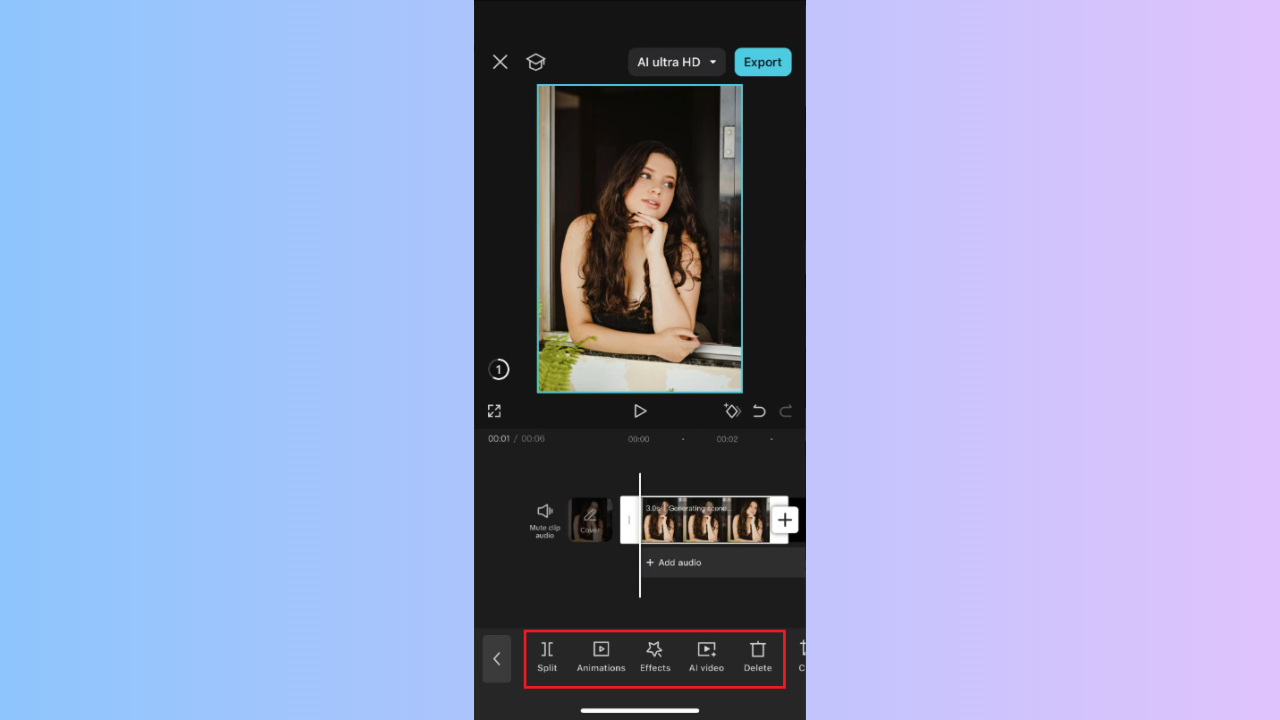Choose the Split tool
This screenshot has height=720, width=1280.
click(547, 657)
